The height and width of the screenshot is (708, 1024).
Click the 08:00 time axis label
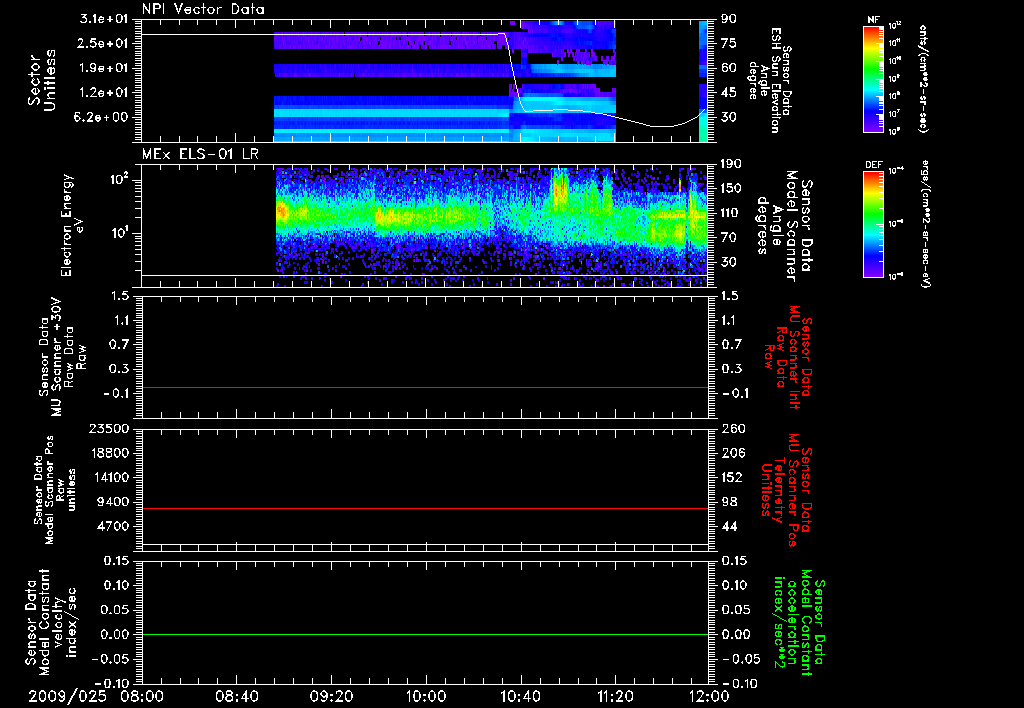point(142,696)
